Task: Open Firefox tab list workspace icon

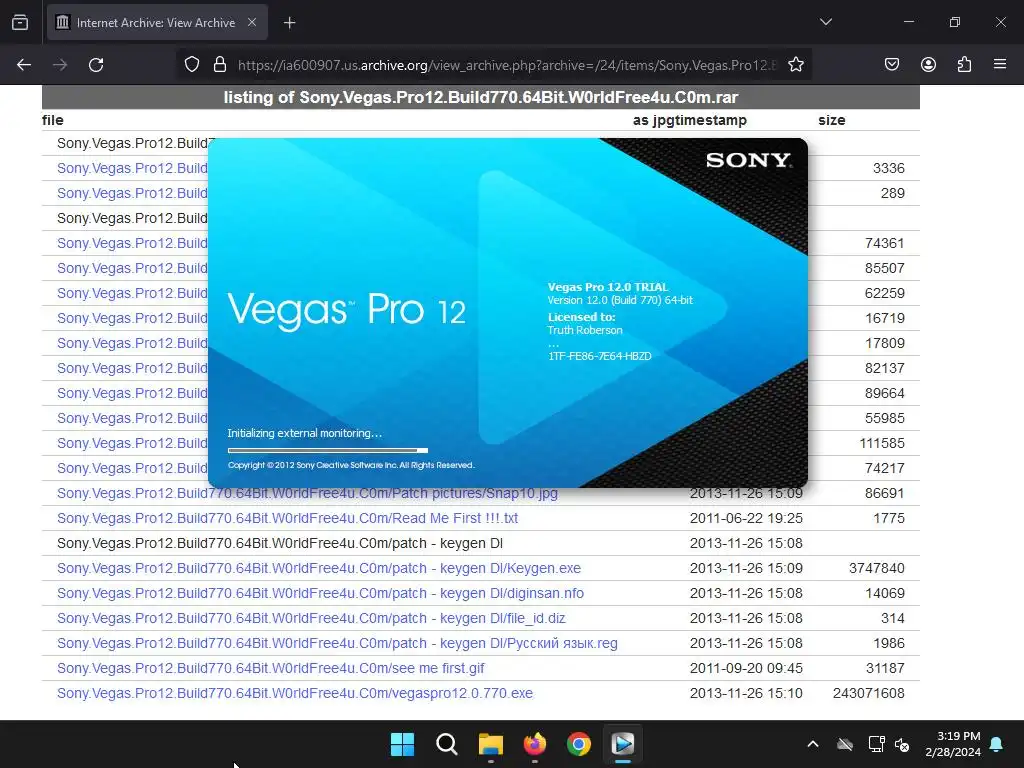Action: pos(20,22)
